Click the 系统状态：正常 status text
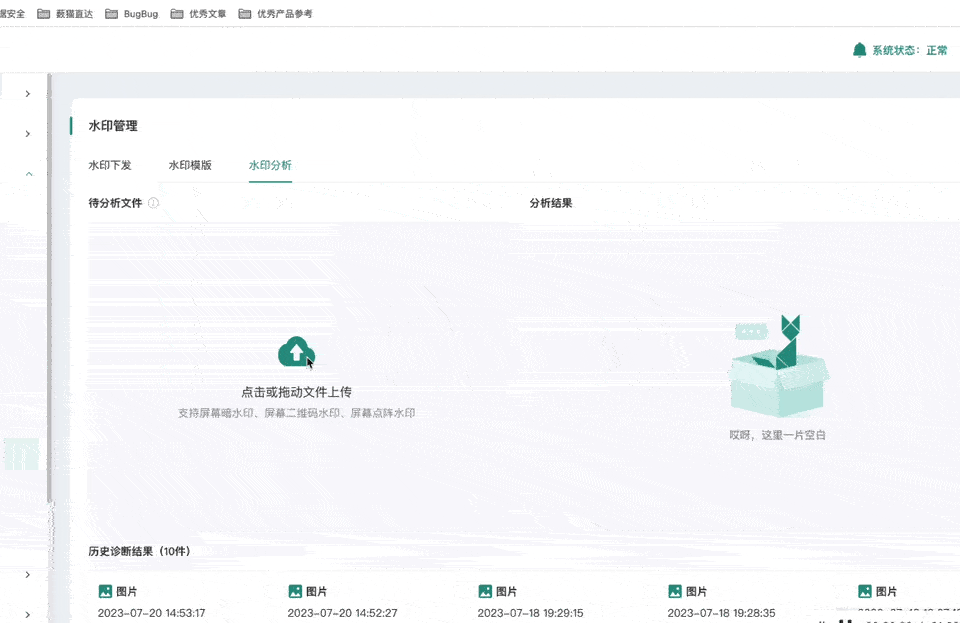 (909, 50)
